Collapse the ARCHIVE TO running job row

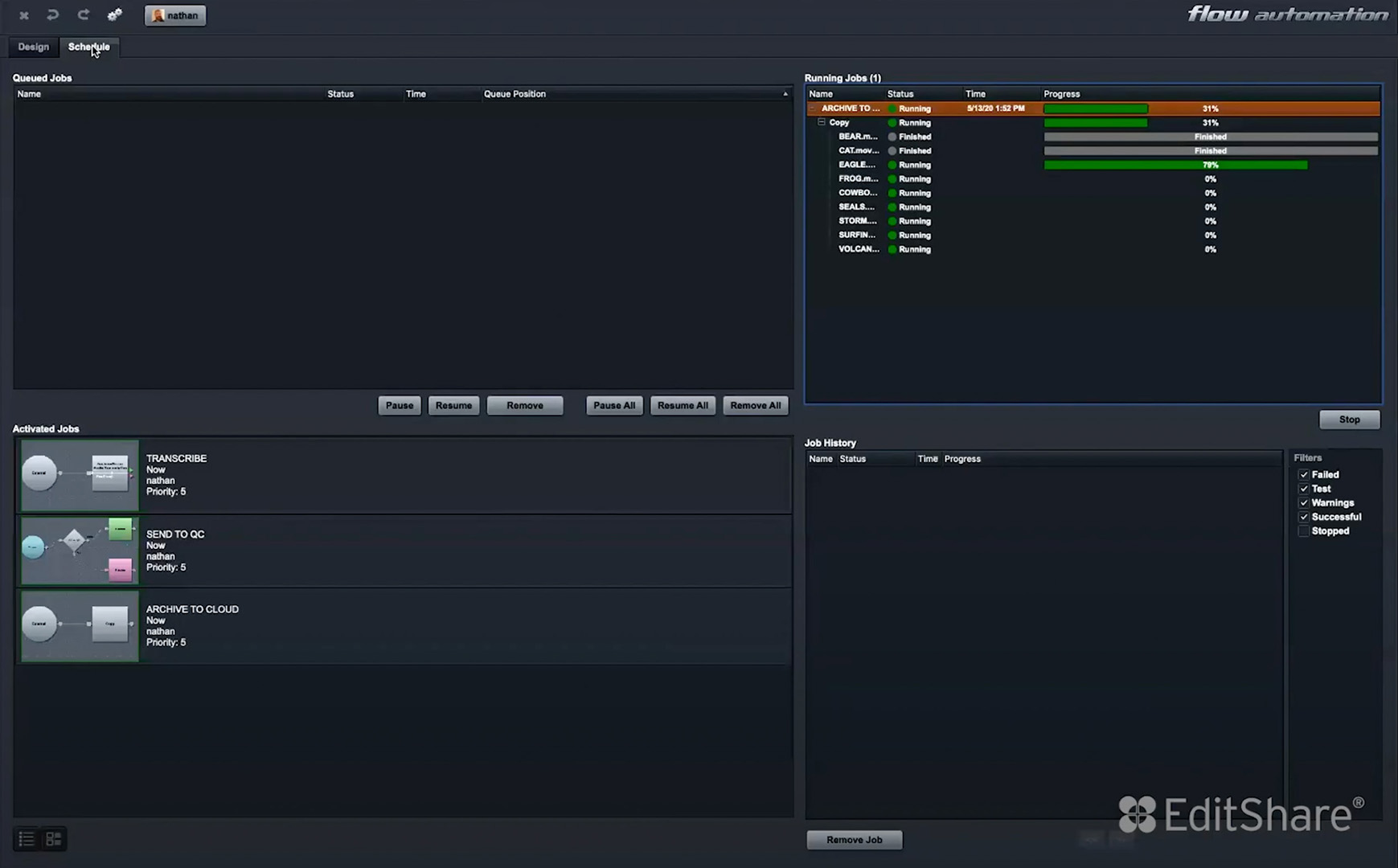(x=813, y=108)
